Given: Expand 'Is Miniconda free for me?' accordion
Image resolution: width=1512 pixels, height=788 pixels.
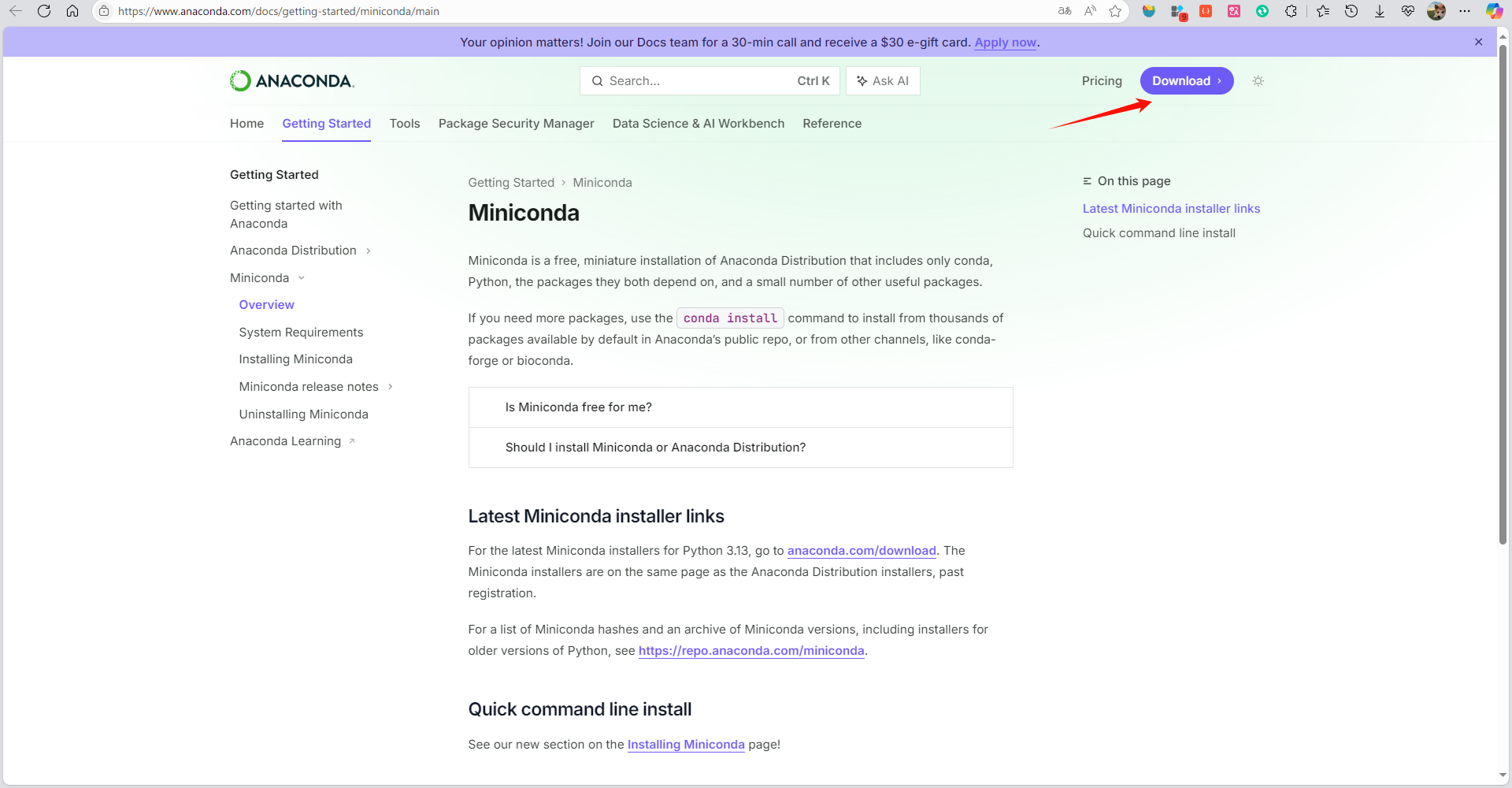Looking at the screenshot, I should coord(740,407).
